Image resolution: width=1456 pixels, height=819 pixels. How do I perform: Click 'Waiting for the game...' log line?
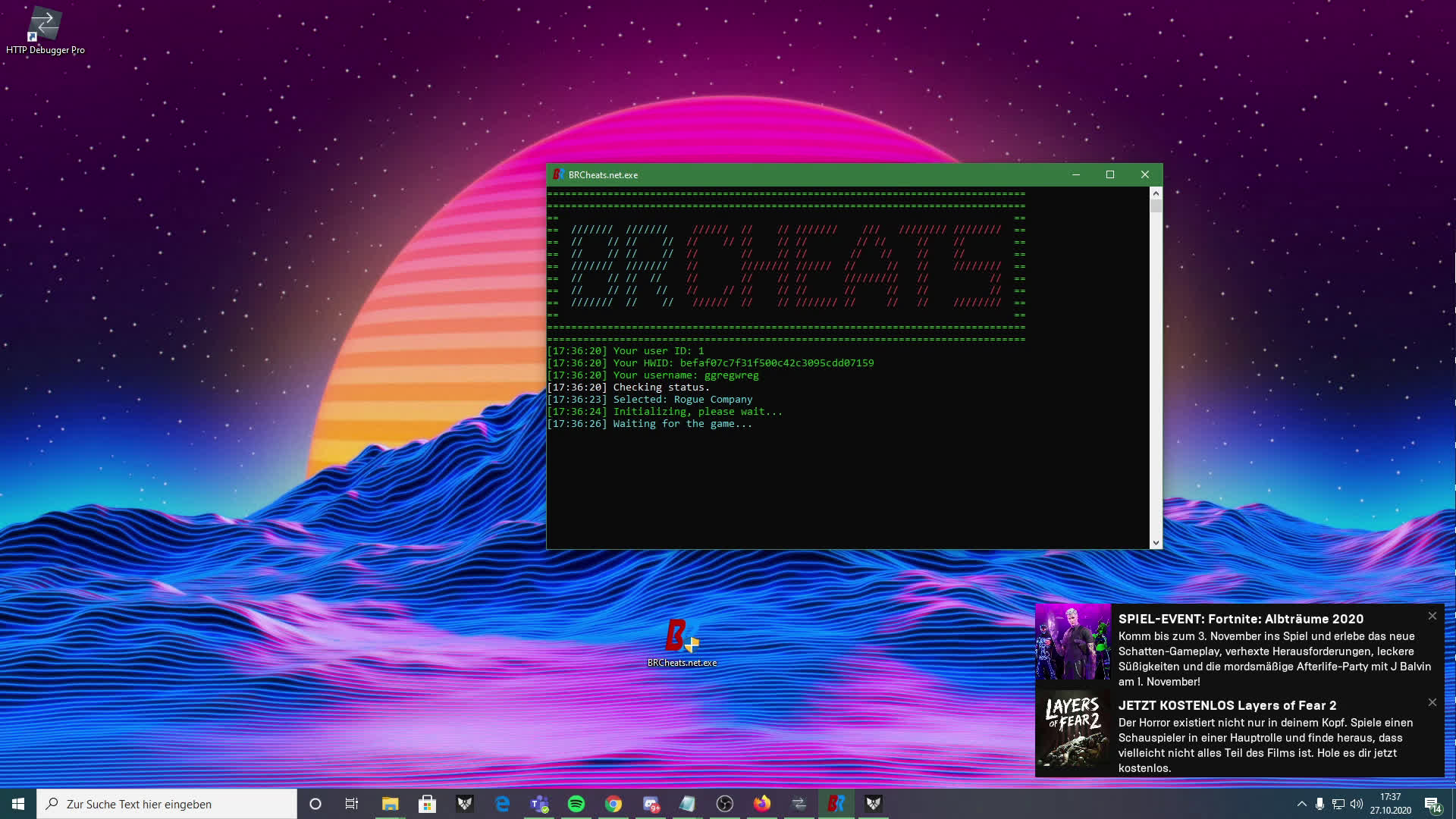coord(650,424)
